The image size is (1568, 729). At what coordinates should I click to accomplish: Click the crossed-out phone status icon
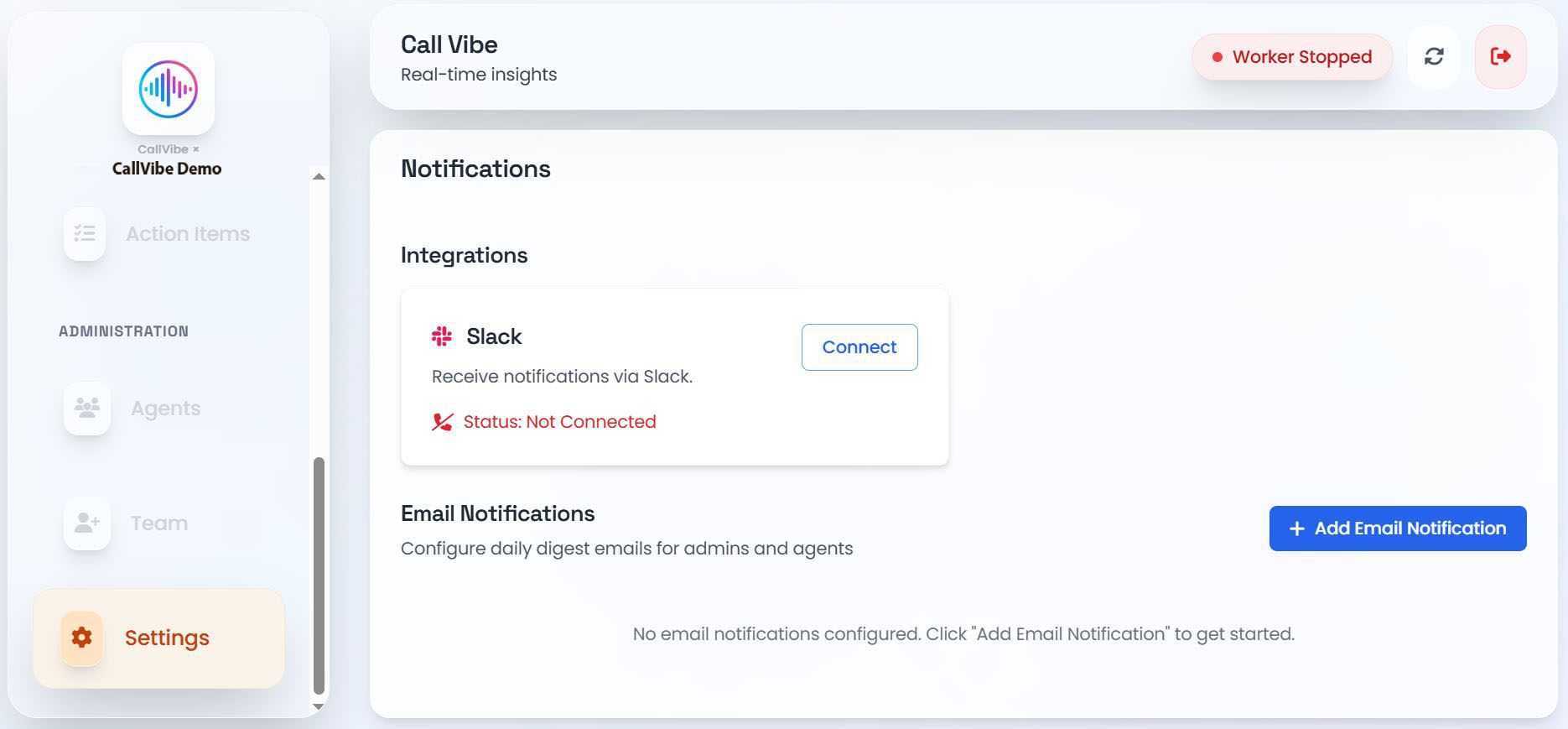442,422
